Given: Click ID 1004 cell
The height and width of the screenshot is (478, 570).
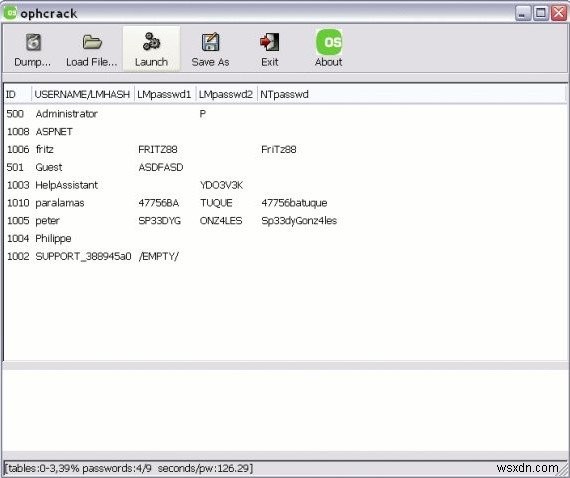Looking at the screenshot, I should click(18, 238).
